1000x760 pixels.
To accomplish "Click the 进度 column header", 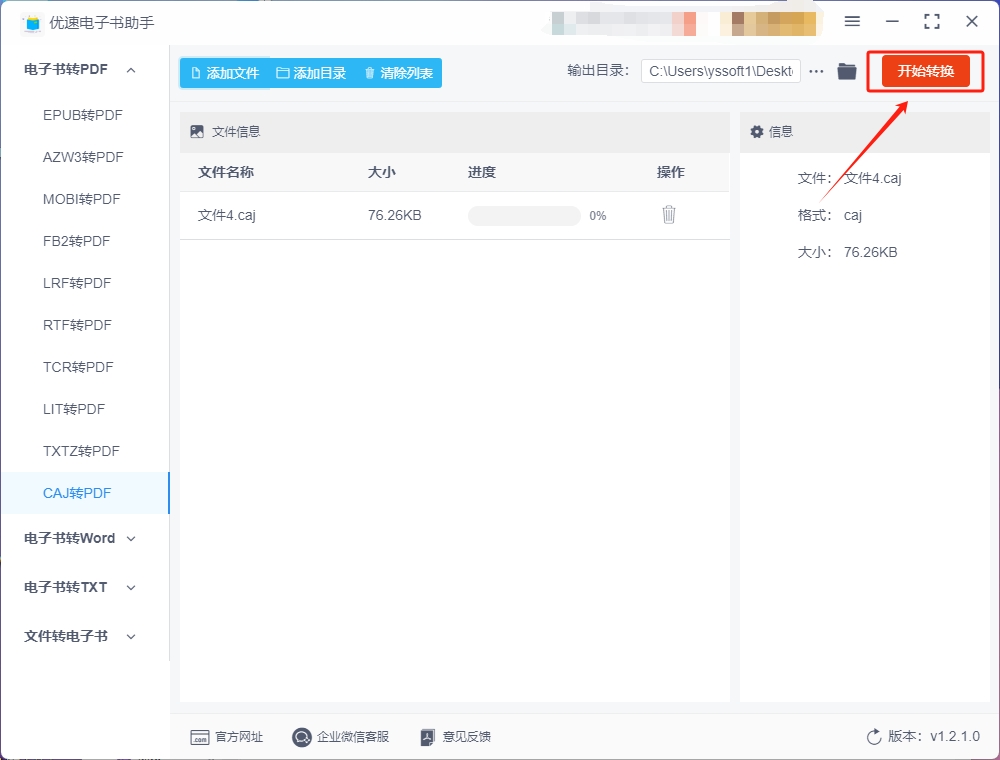I will click(x=482, y=172).
